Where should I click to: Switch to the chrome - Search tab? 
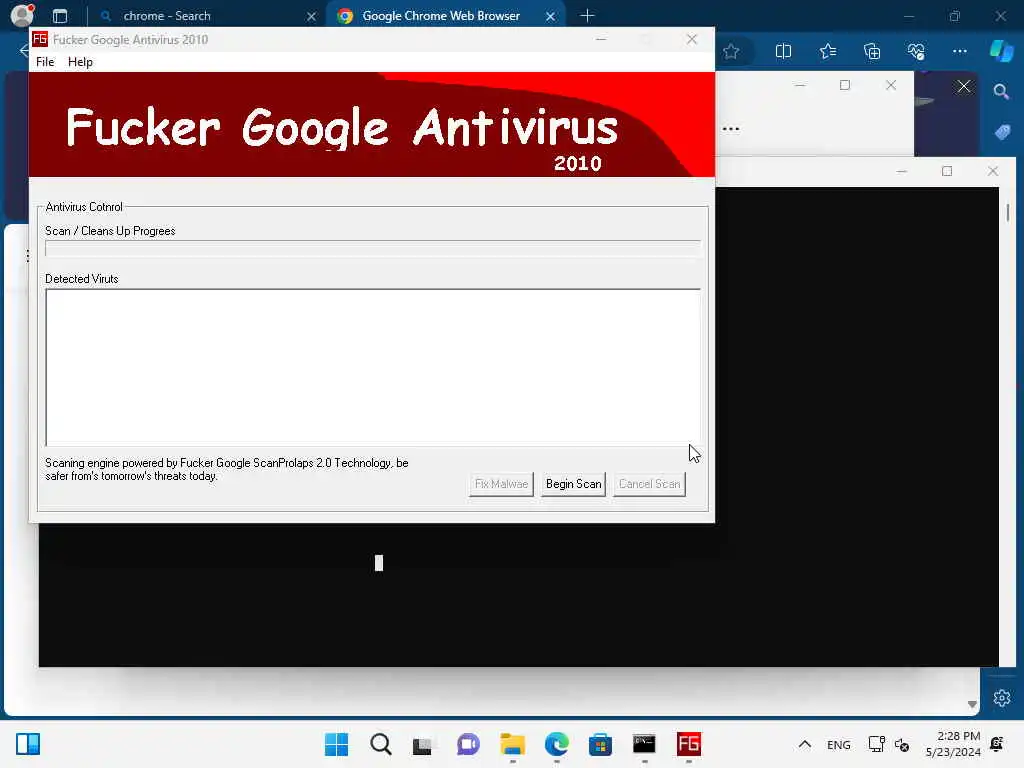[x=206, y=16]
